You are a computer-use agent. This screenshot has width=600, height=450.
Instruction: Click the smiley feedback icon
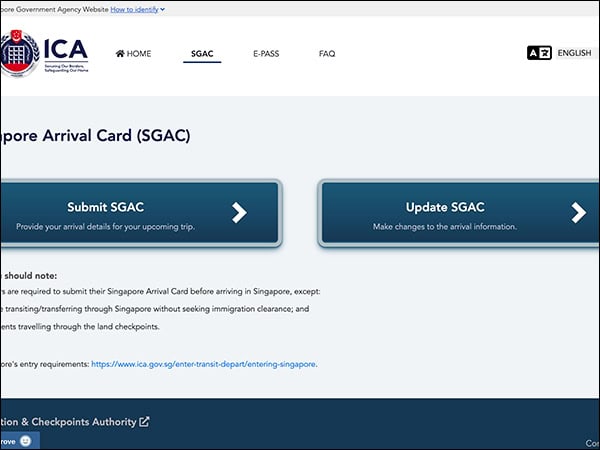pyautogui.click(x=25, y=441)
